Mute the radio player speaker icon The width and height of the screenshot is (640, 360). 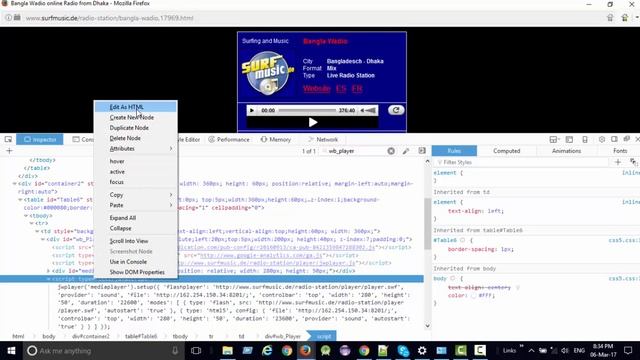coord(362,111)
